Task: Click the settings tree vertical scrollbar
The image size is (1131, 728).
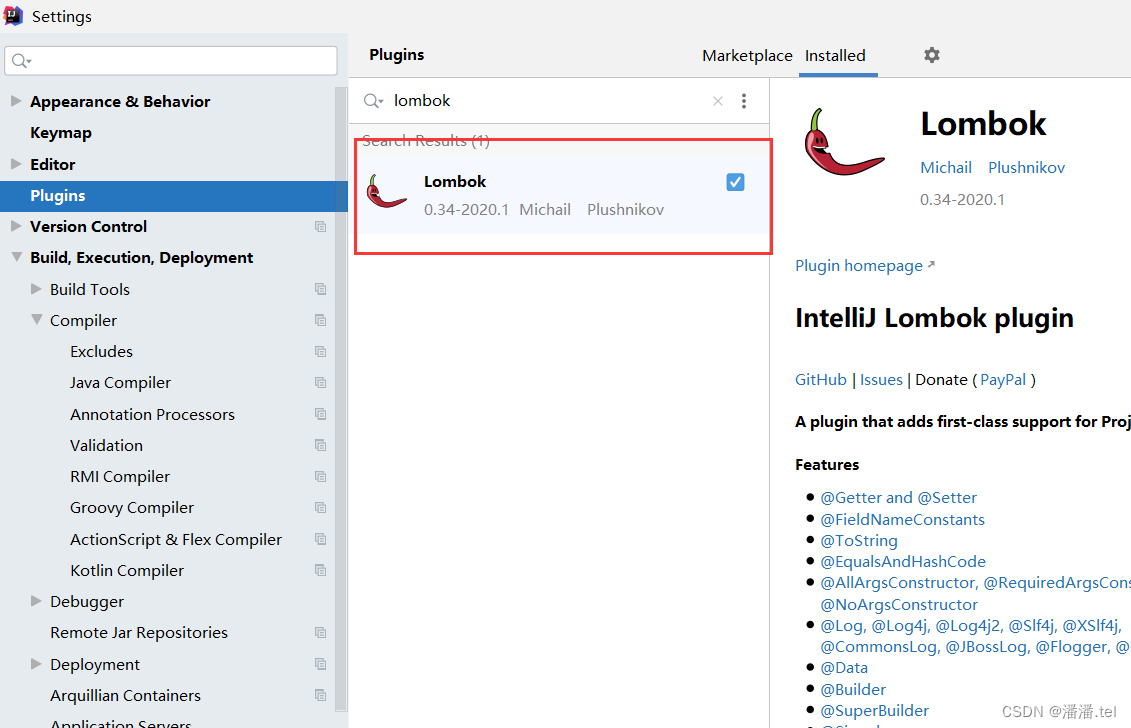Action: coord(341,399)
